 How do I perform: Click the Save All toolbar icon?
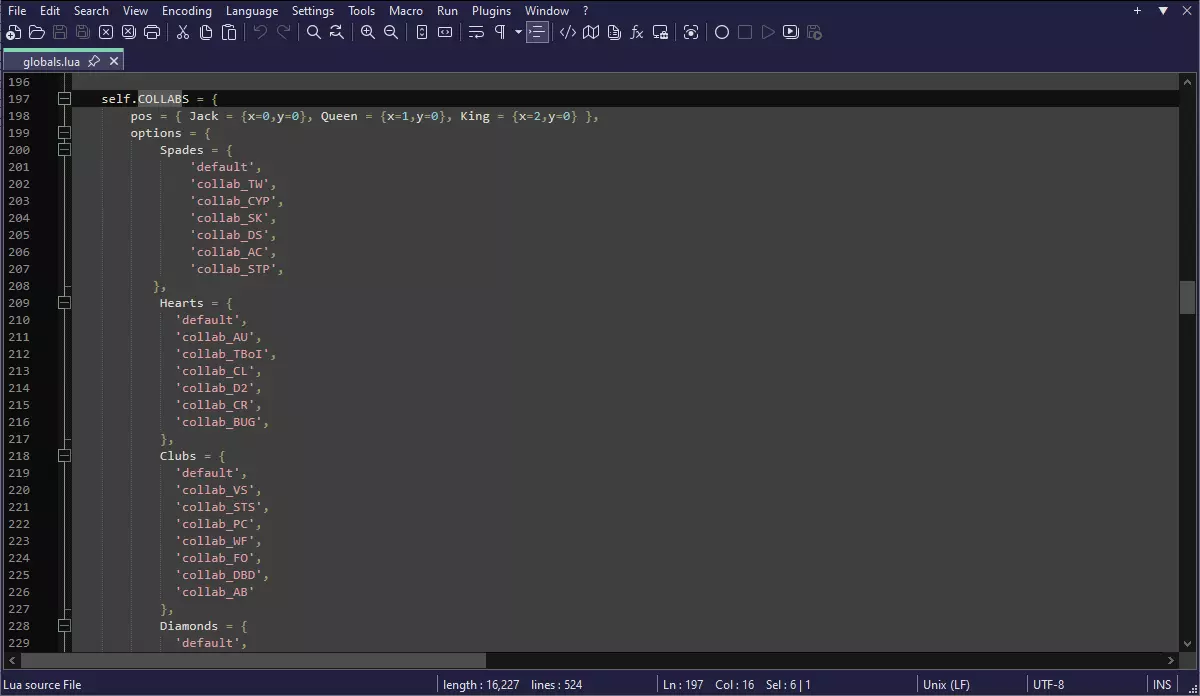click(x=83, y=32)
